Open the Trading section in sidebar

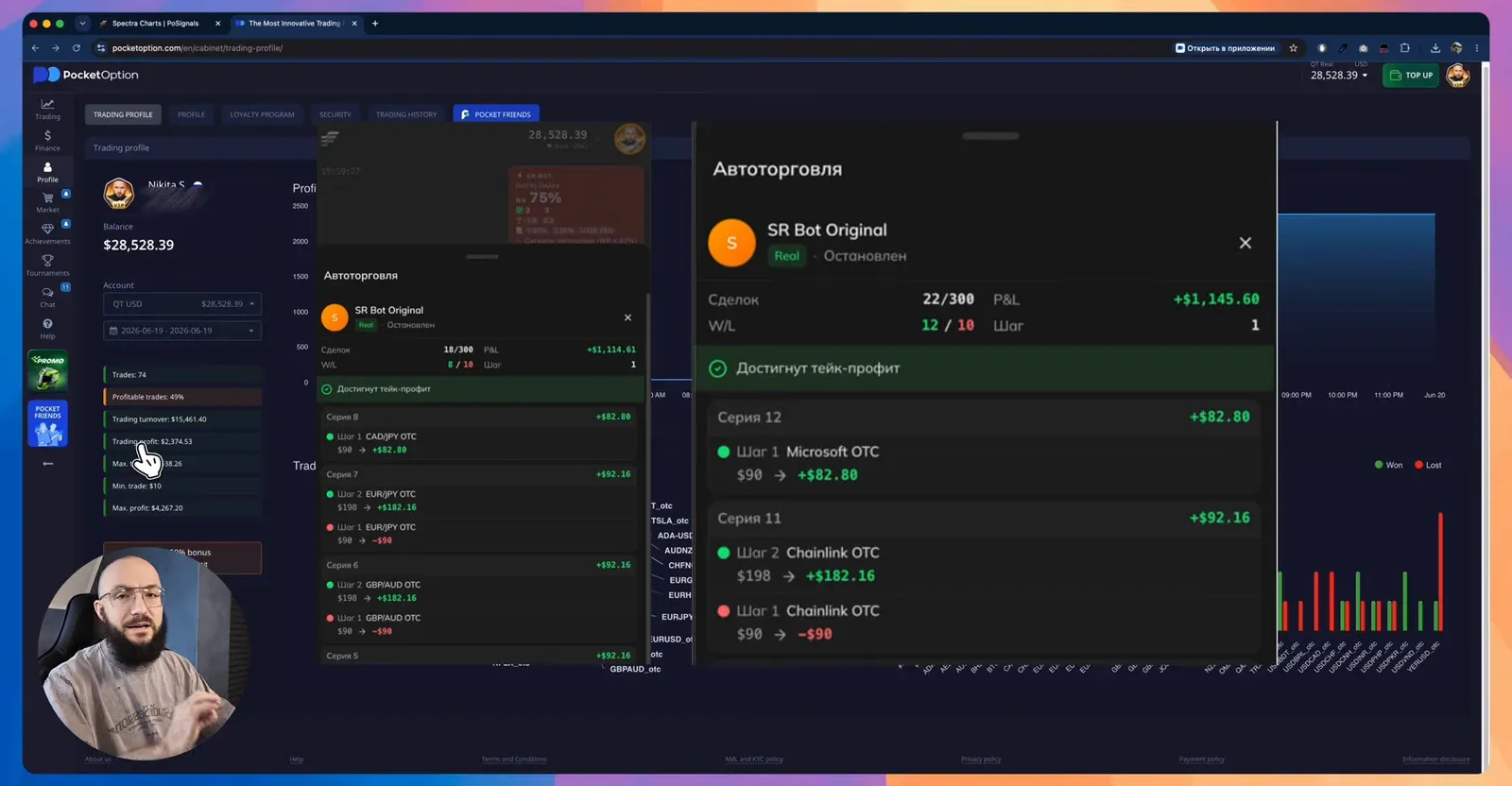[47, 109]
